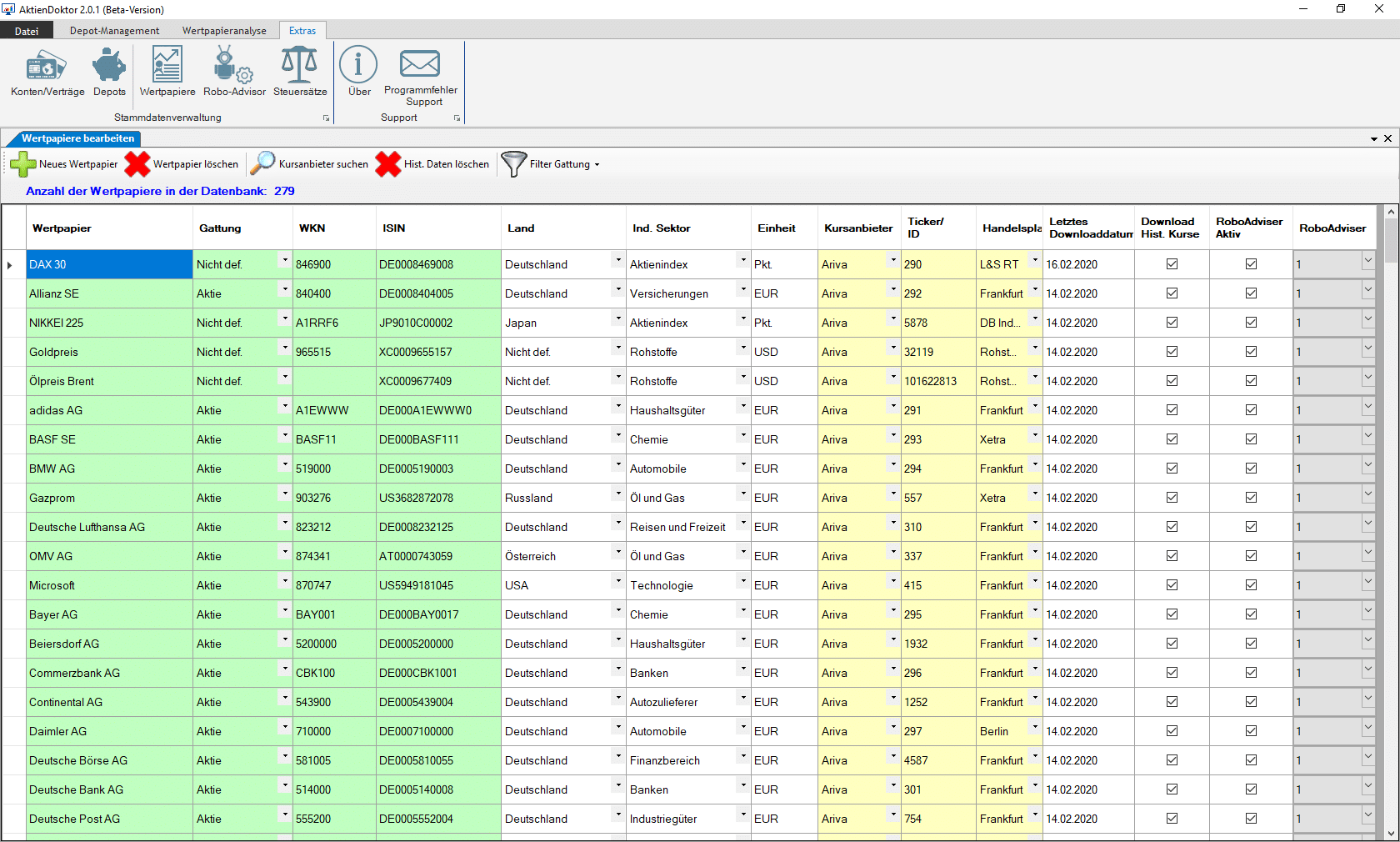Open the Wertpapiere chart icon
This screenshot has height=842, width=1400.
point(167,73)
